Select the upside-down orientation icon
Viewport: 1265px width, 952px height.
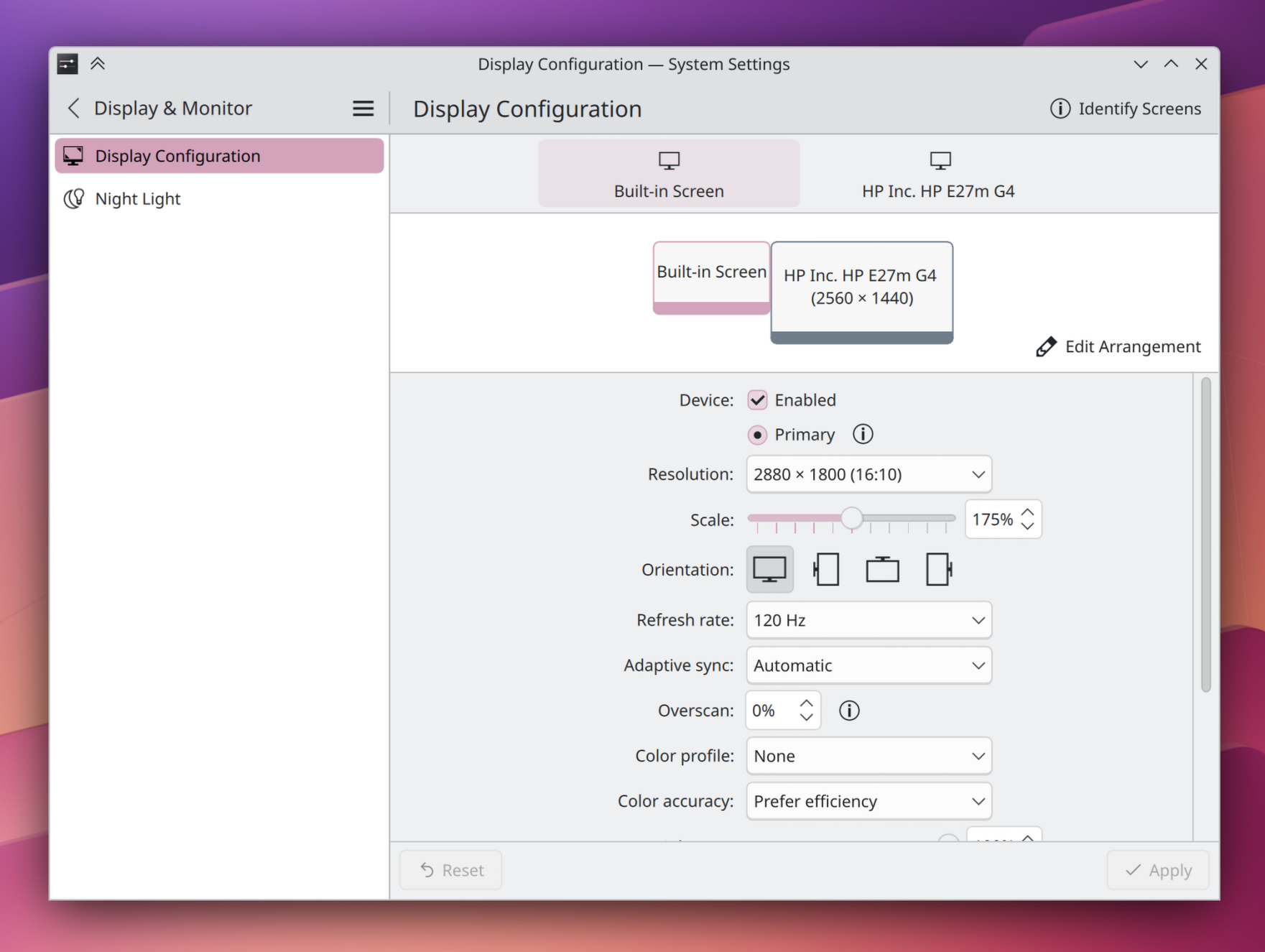882,570
